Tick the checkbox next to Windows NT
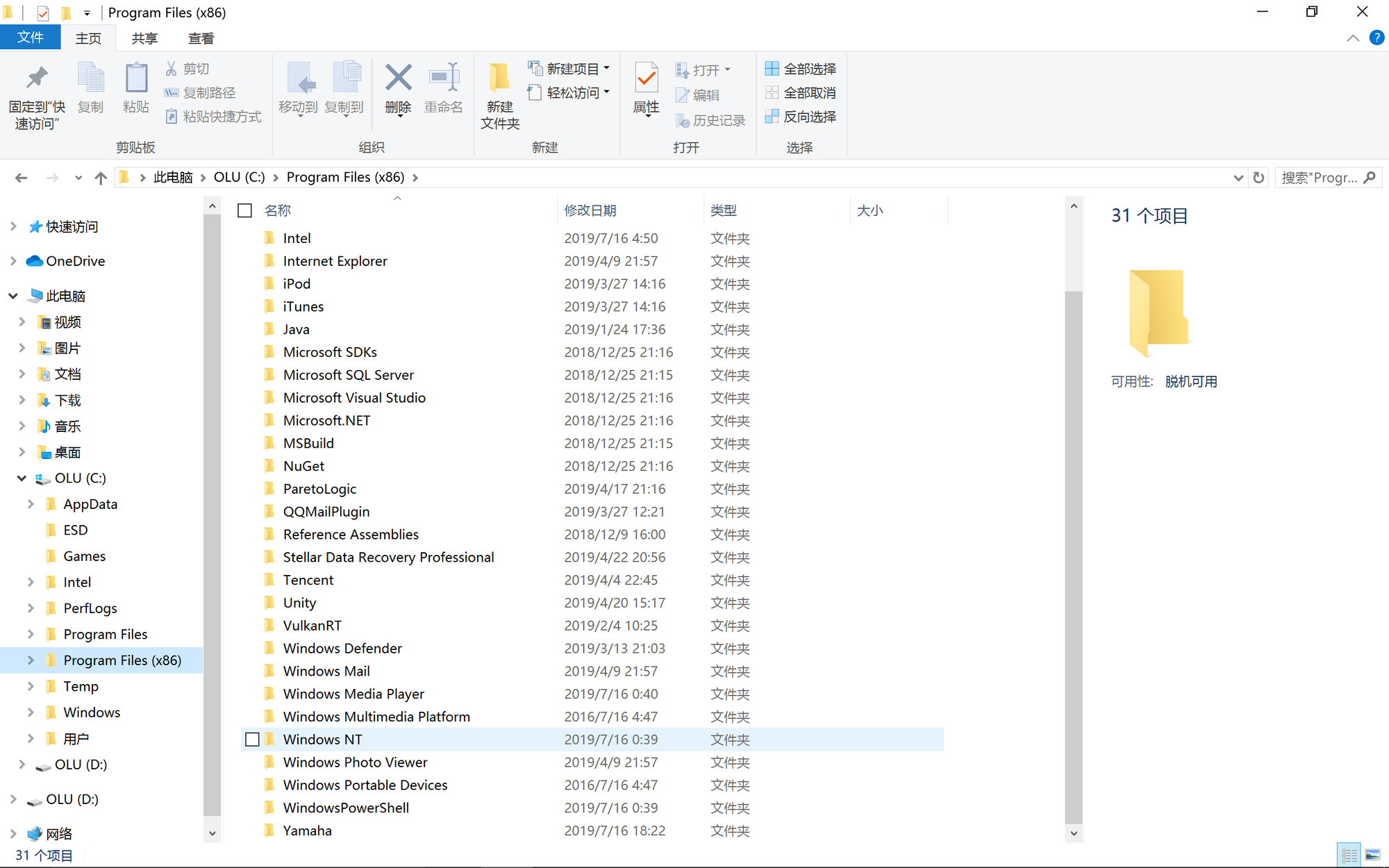1389x868 pixels. pyautogui.click(x=253, y=740)
